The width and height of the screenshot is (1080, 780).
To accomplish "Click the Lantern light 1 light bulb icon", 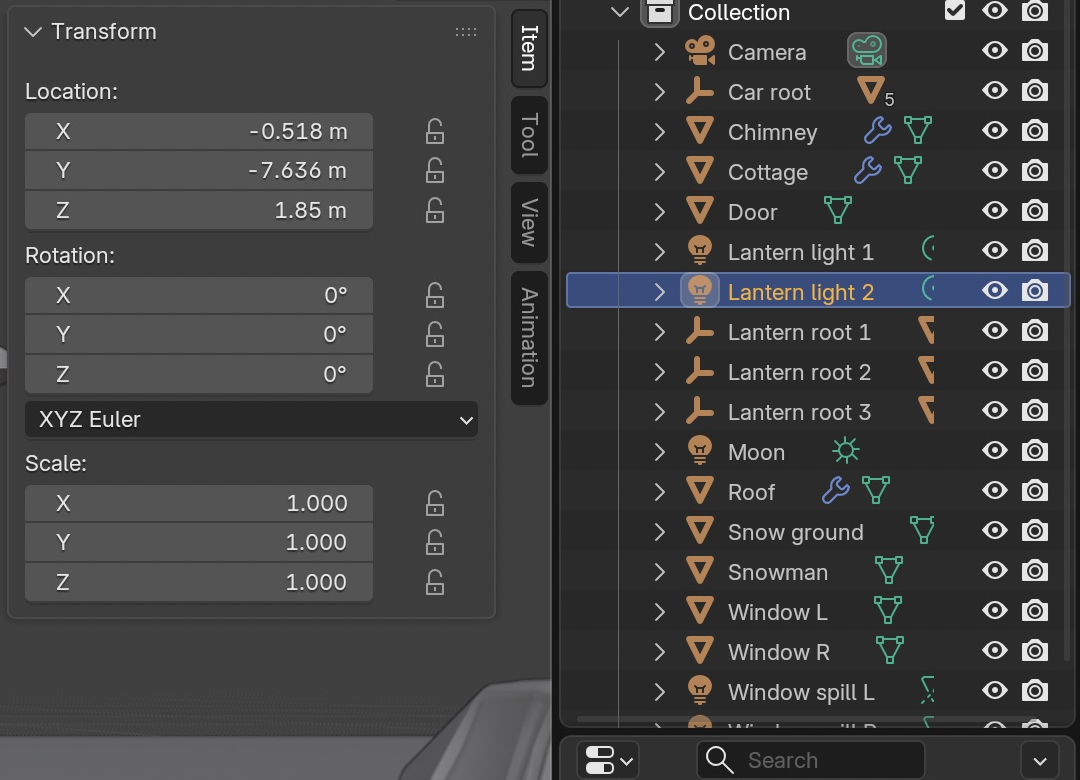I will tap(700, 251).
